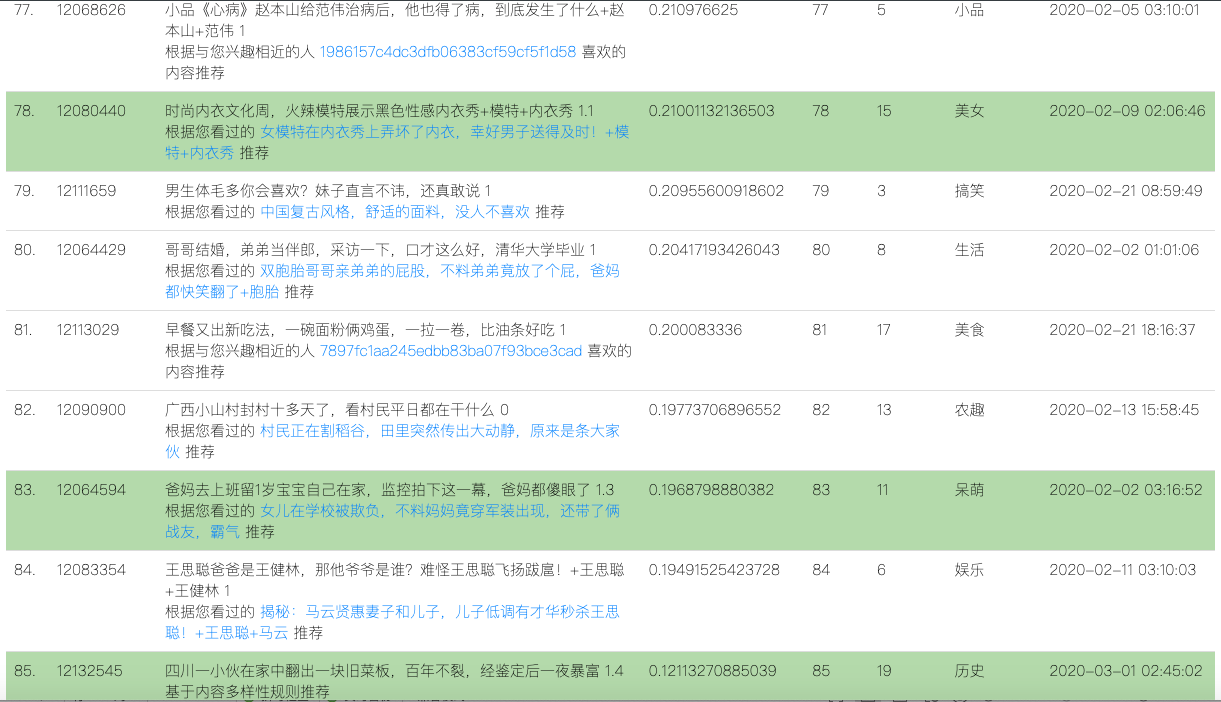Click the 小品 category in row 77
This screenshot has width=1221, height=702.
tap(969, 10)
